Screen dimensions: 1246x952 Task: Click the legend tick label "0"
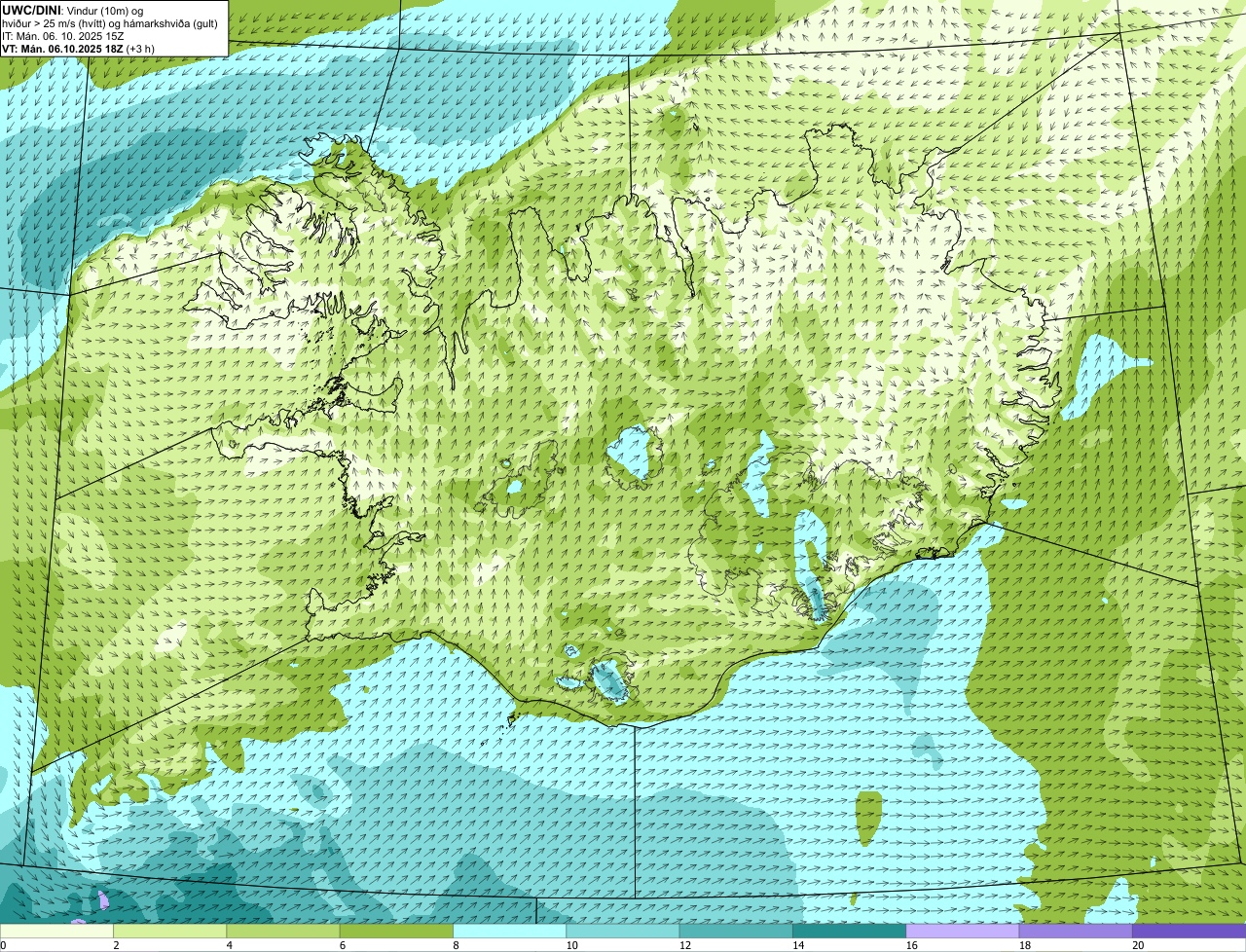click(3, 945)
